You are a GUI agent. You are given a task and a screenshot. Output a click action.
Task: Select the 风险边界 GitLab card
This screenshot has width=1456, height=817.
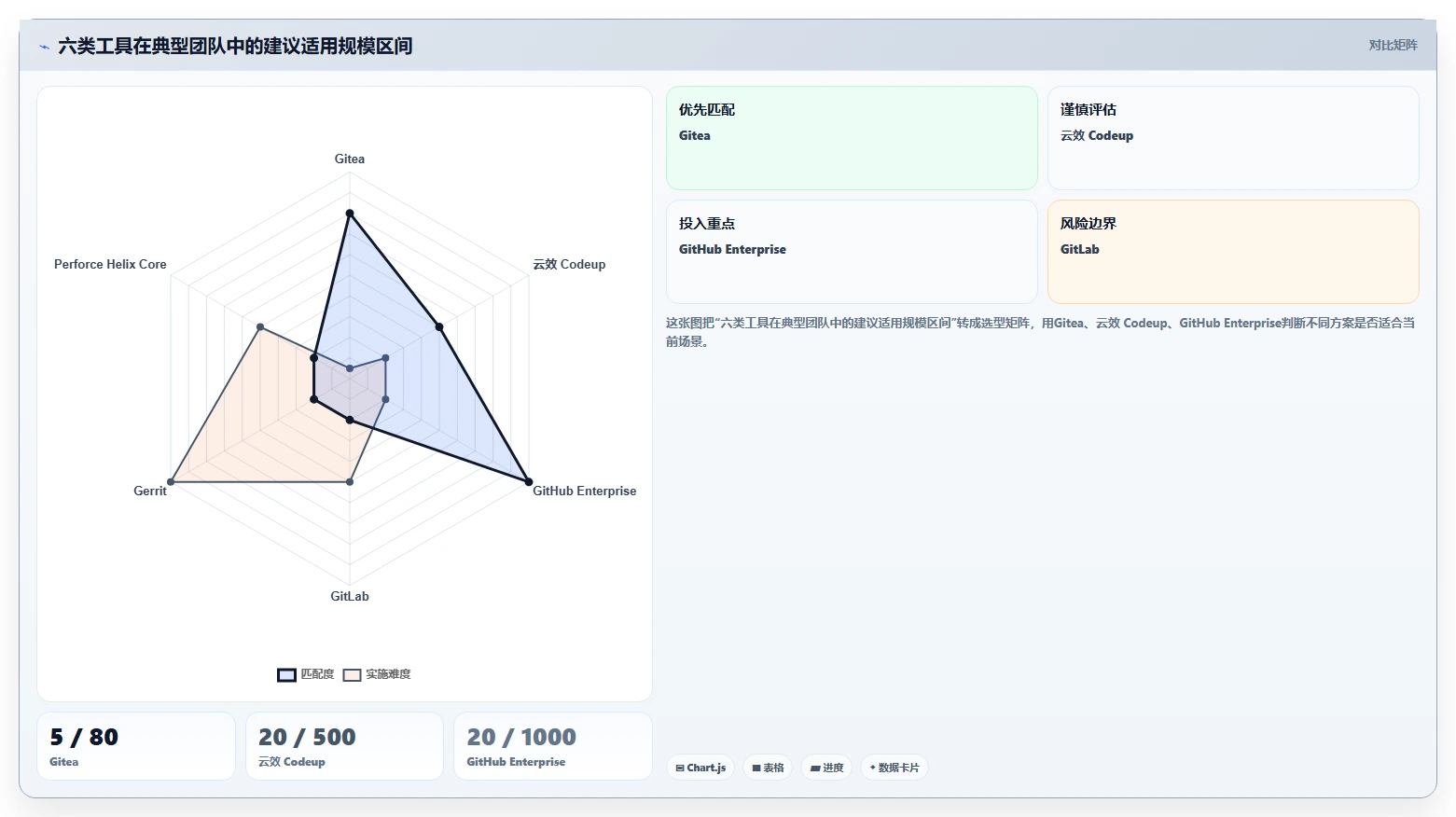(x=1233, y=252)
